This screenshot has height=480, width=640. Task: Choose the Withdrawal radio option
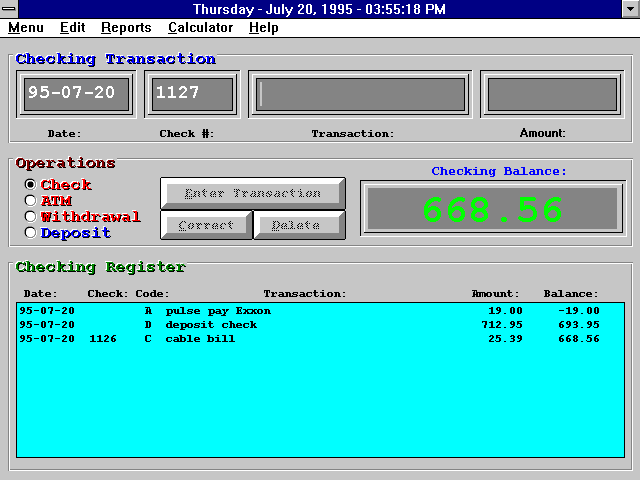click(31, 217)
